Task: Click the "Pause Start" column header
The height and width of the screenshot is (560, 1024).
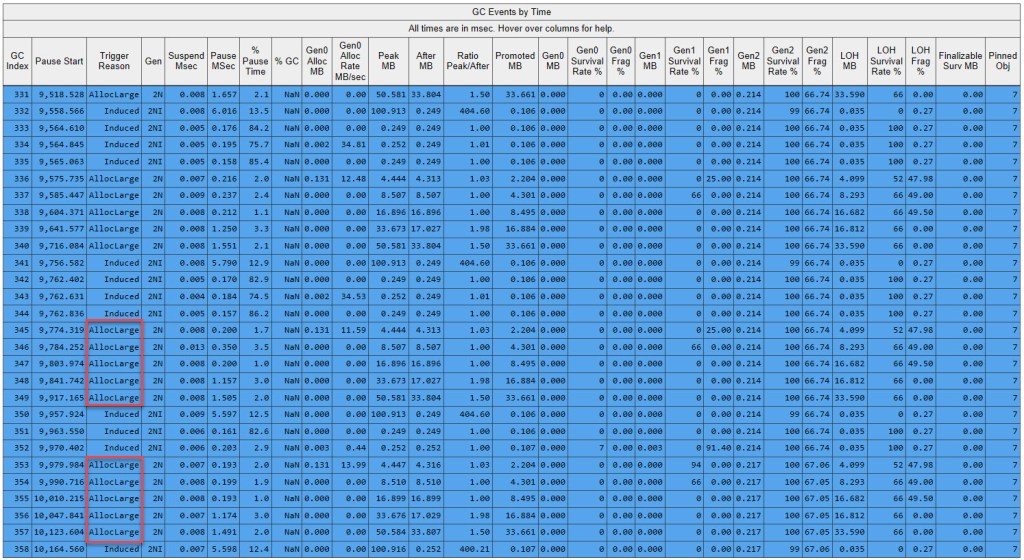Action: (x=59, y=61)
